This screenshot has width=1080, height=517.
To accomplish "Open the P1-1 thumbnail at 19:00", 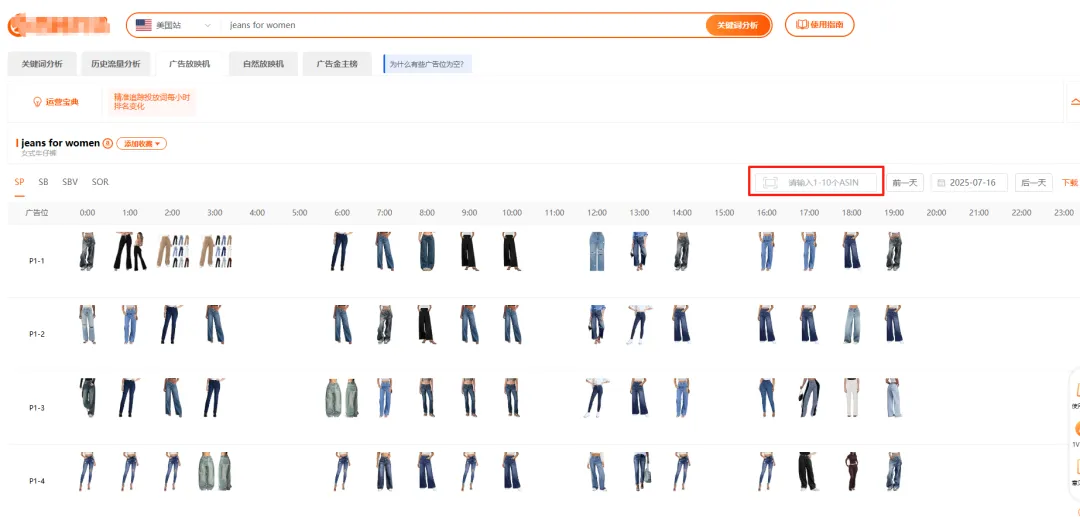I will tap(893, 251).
